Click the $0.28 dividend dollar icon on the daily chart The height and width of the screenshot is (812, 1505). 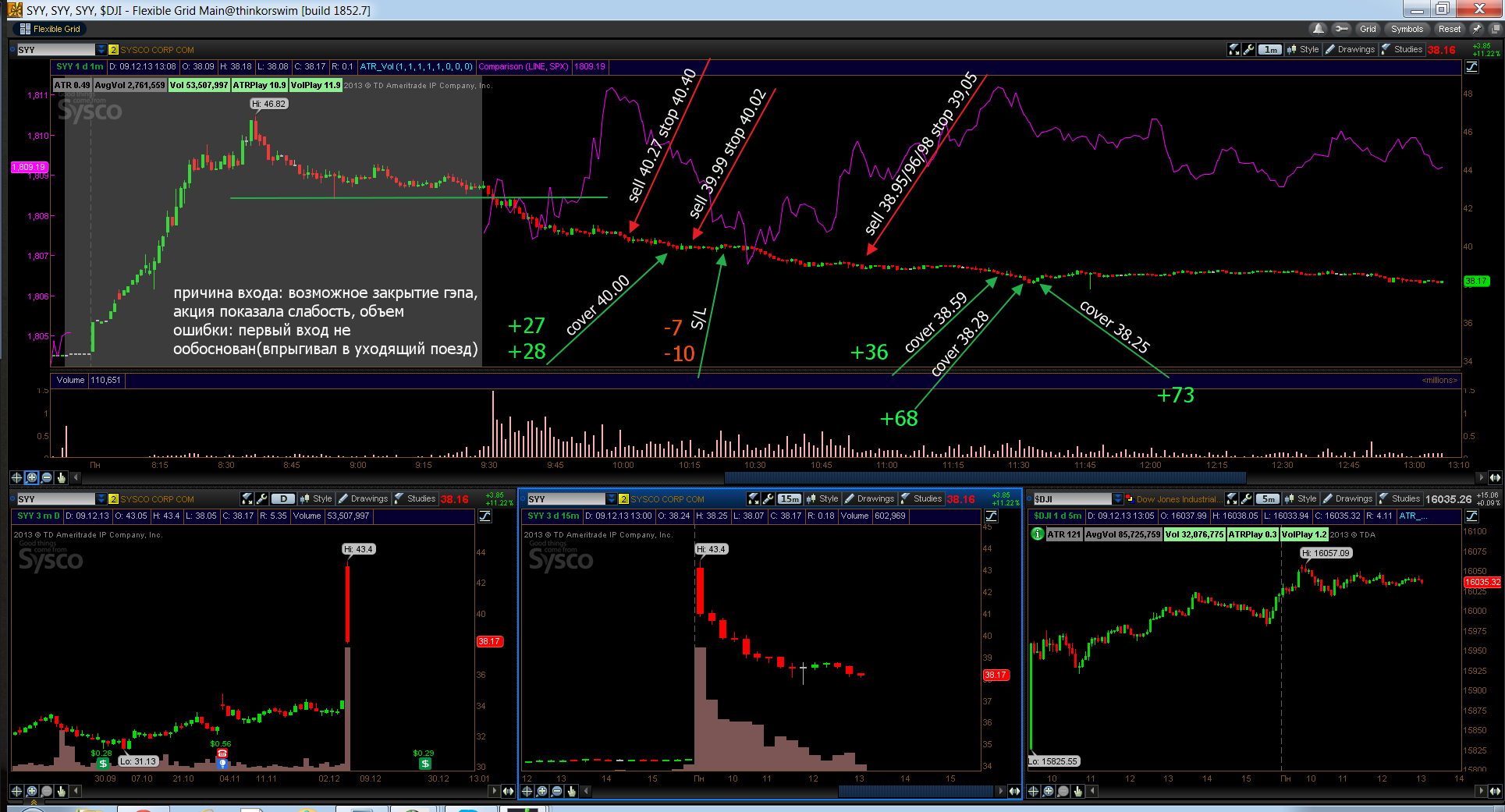point(102,763)
